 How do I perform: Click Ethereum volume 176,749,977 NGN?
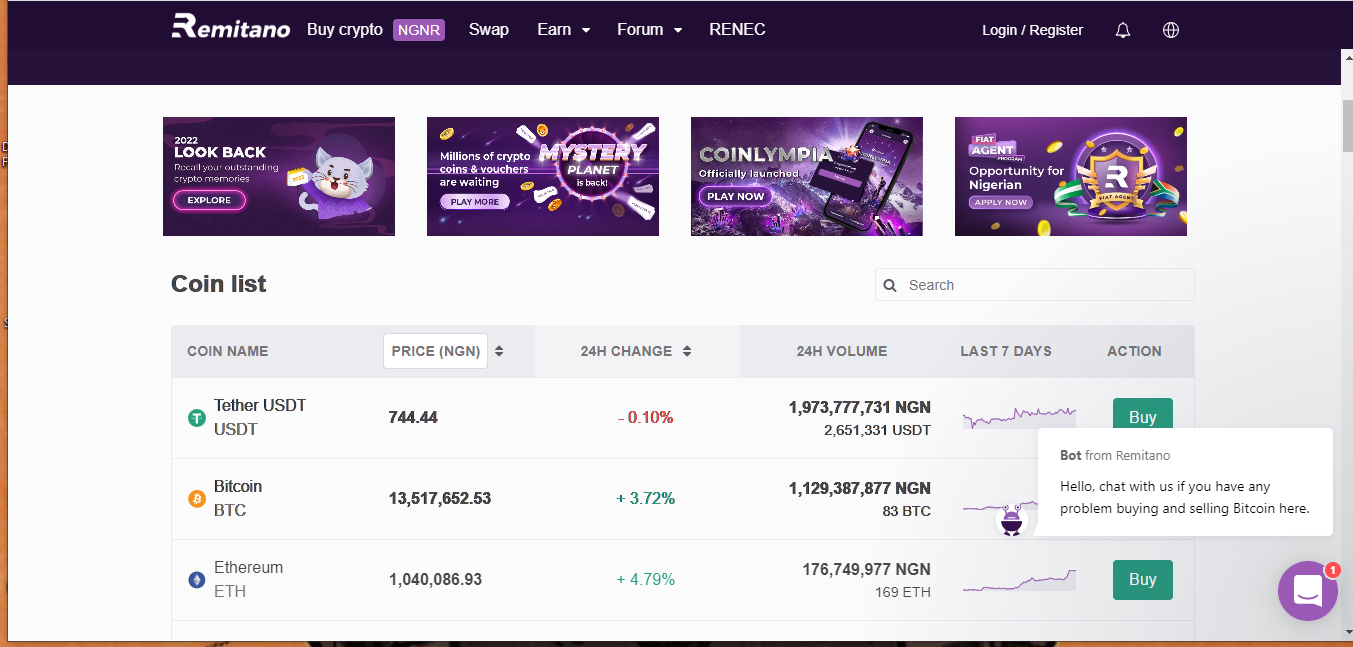867,569
